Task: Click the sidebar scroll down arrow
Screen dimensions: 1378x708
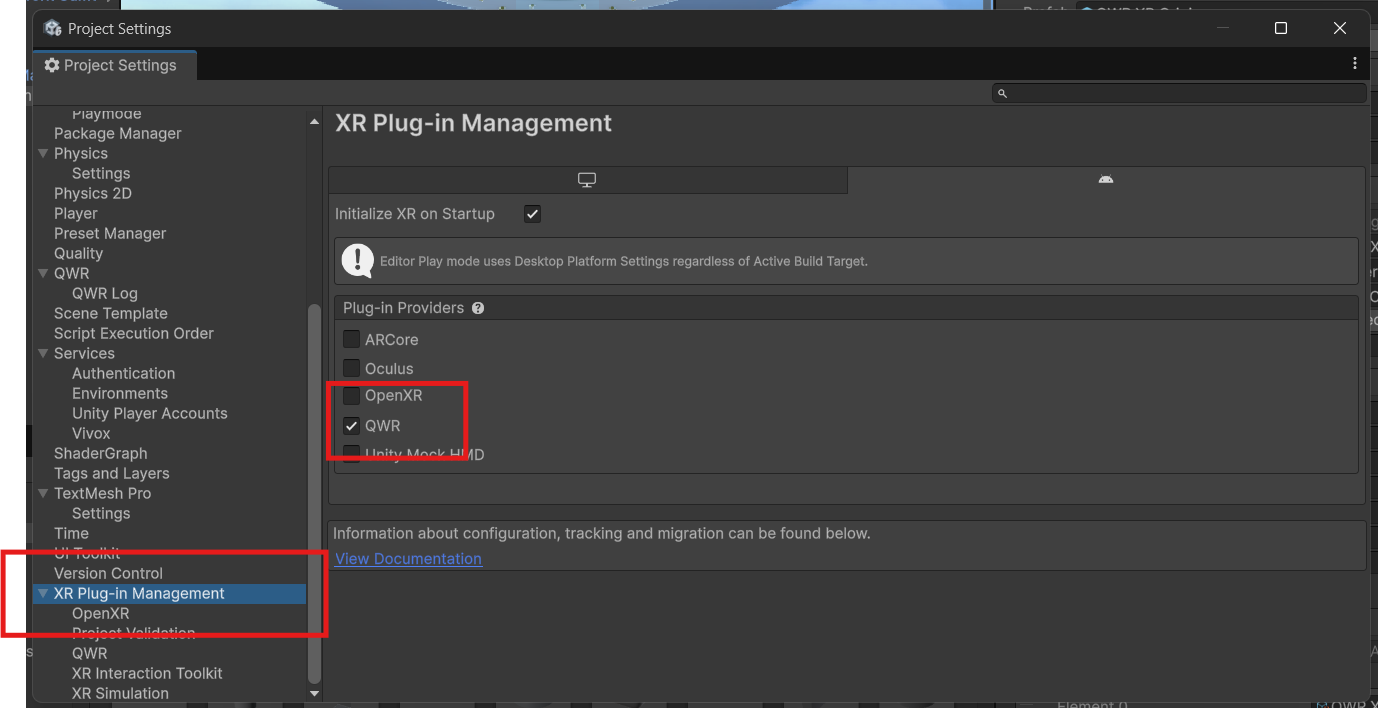Action: click(315, 693)
